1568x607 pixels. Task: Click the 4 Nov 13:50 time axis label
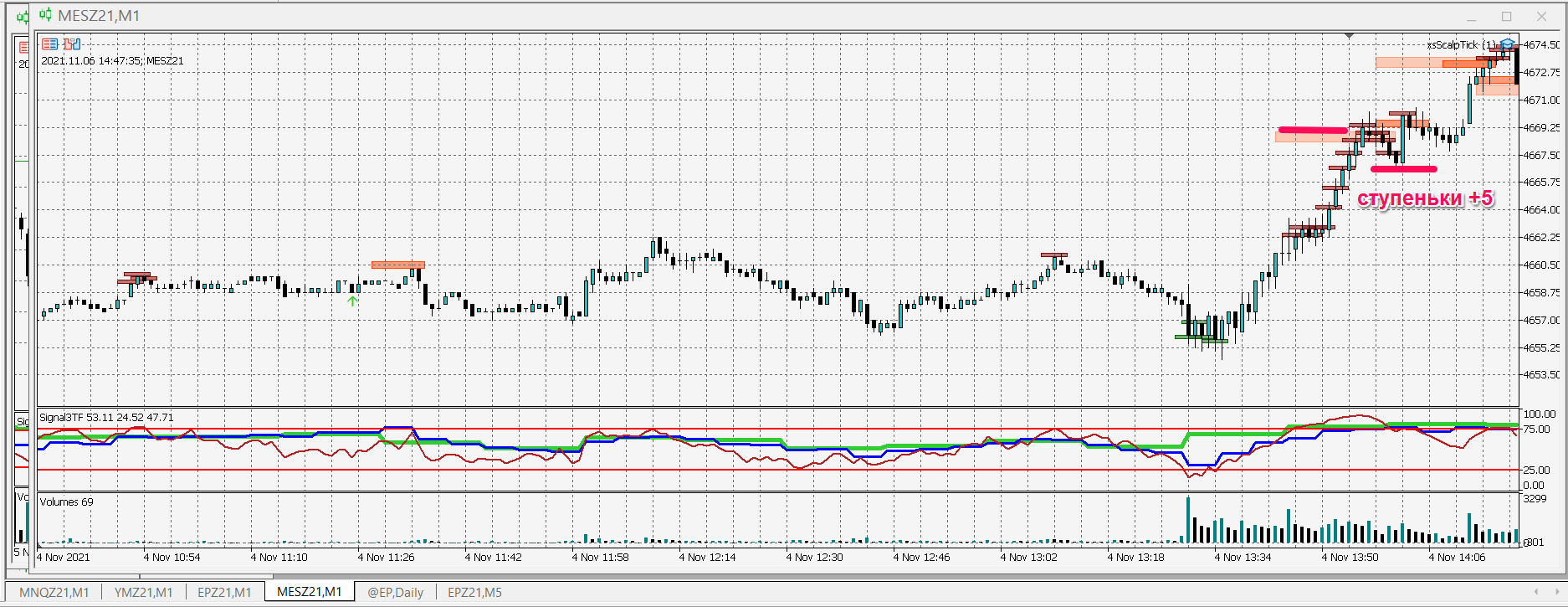[1350, 557]
